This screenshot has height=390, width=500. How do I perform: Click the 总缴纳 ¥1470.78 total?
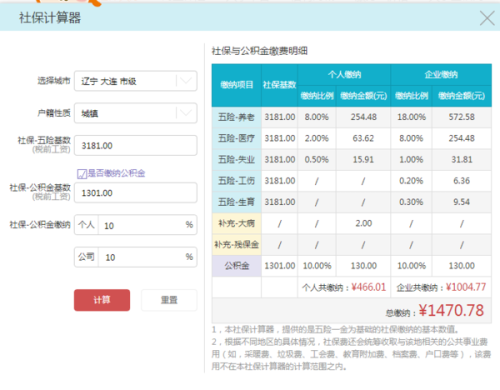435,311
